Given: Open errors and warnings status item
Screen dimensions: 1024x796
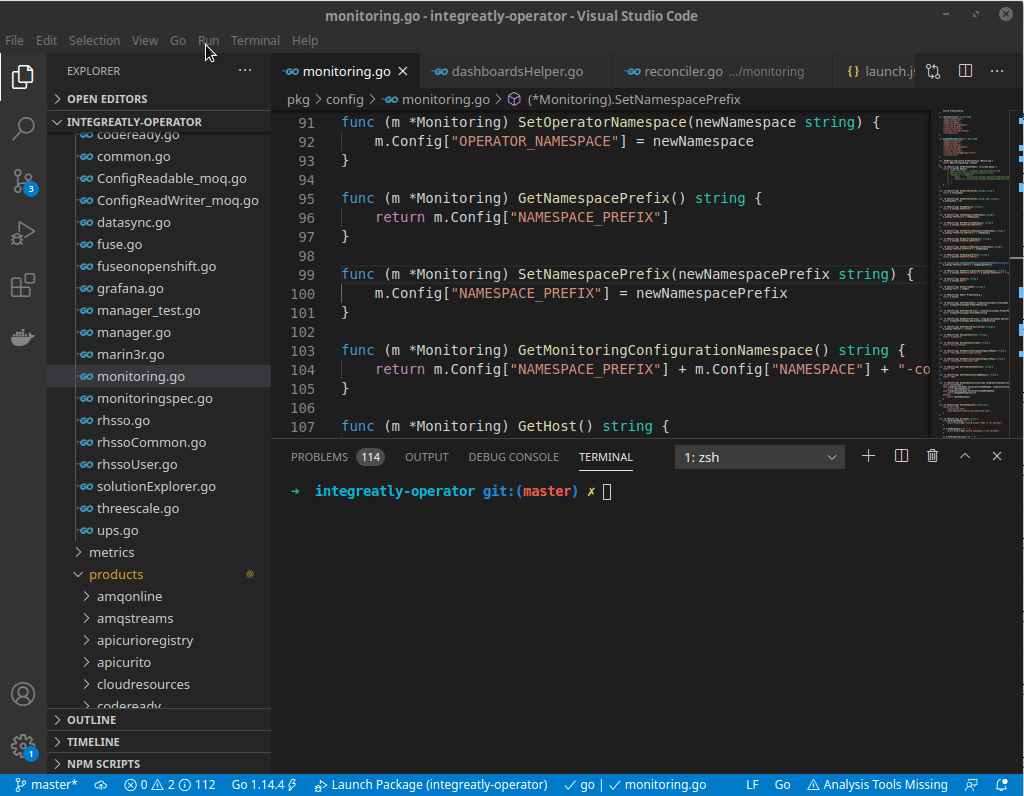Looking at the screenshot, I should [170, 785].
